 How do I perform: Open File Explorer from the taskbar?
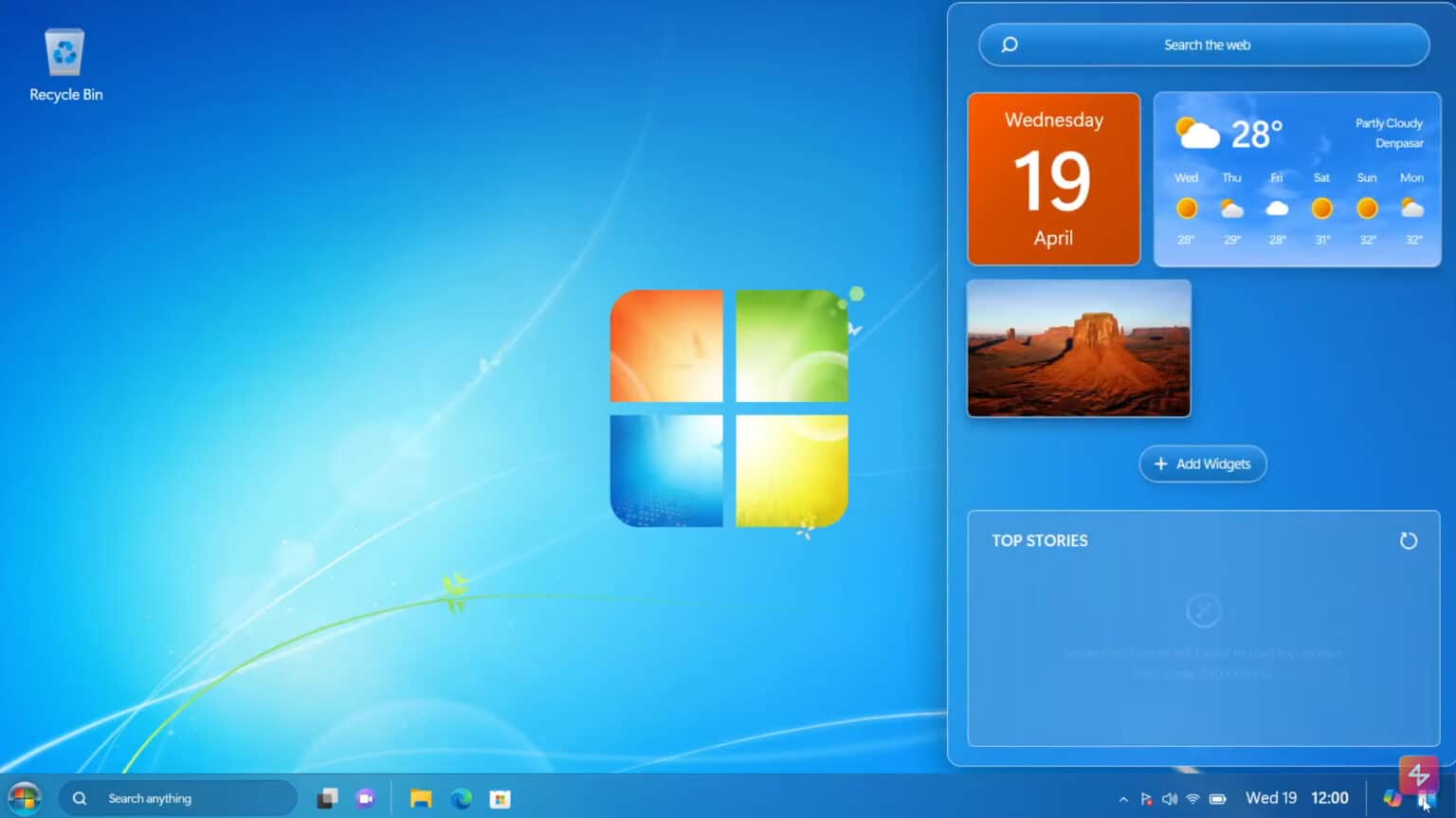(420, 798)
